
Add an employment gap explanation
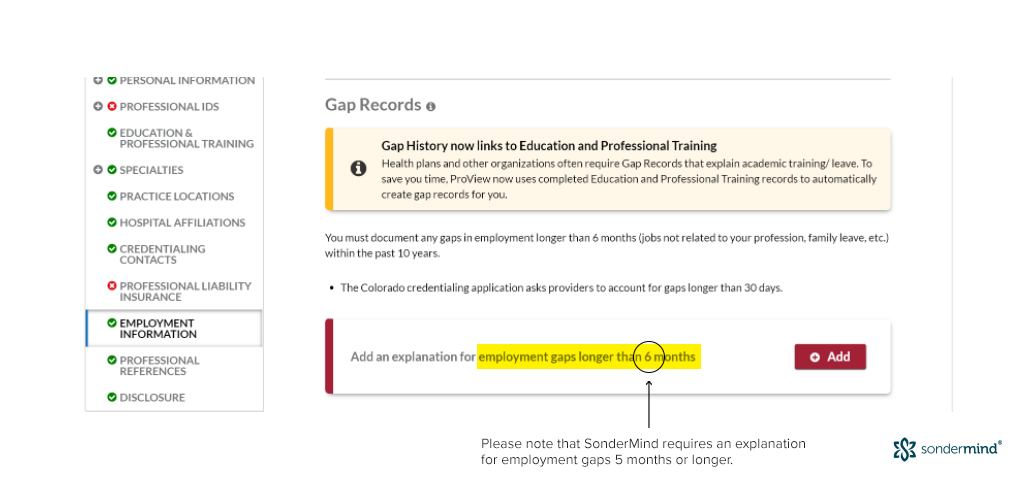[x=830, y=357]
